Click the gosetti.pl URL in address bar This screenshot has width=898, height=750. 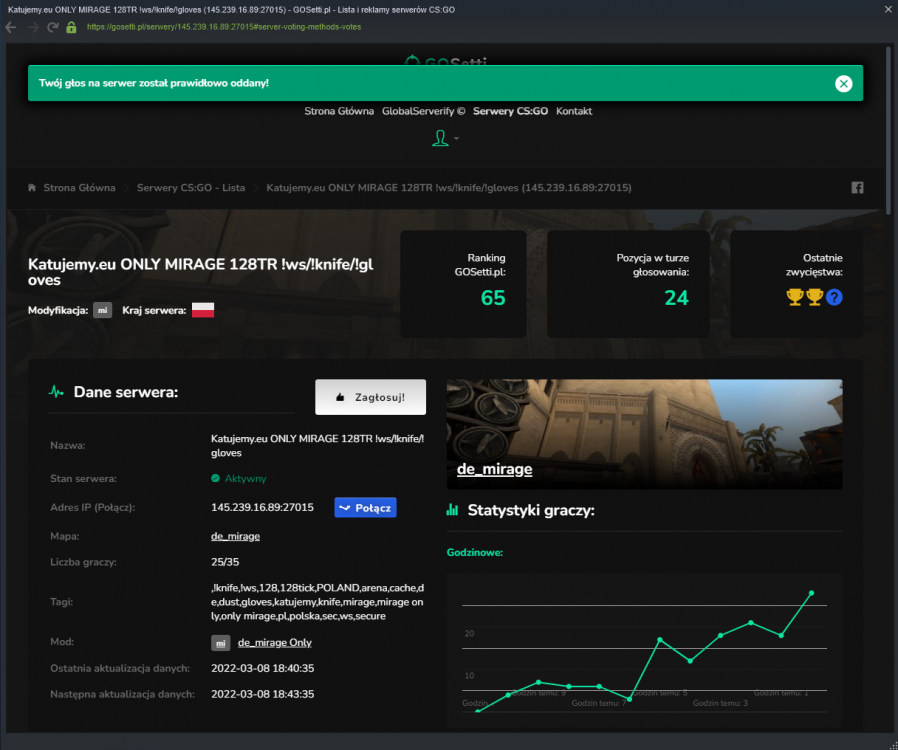(224, 27)
